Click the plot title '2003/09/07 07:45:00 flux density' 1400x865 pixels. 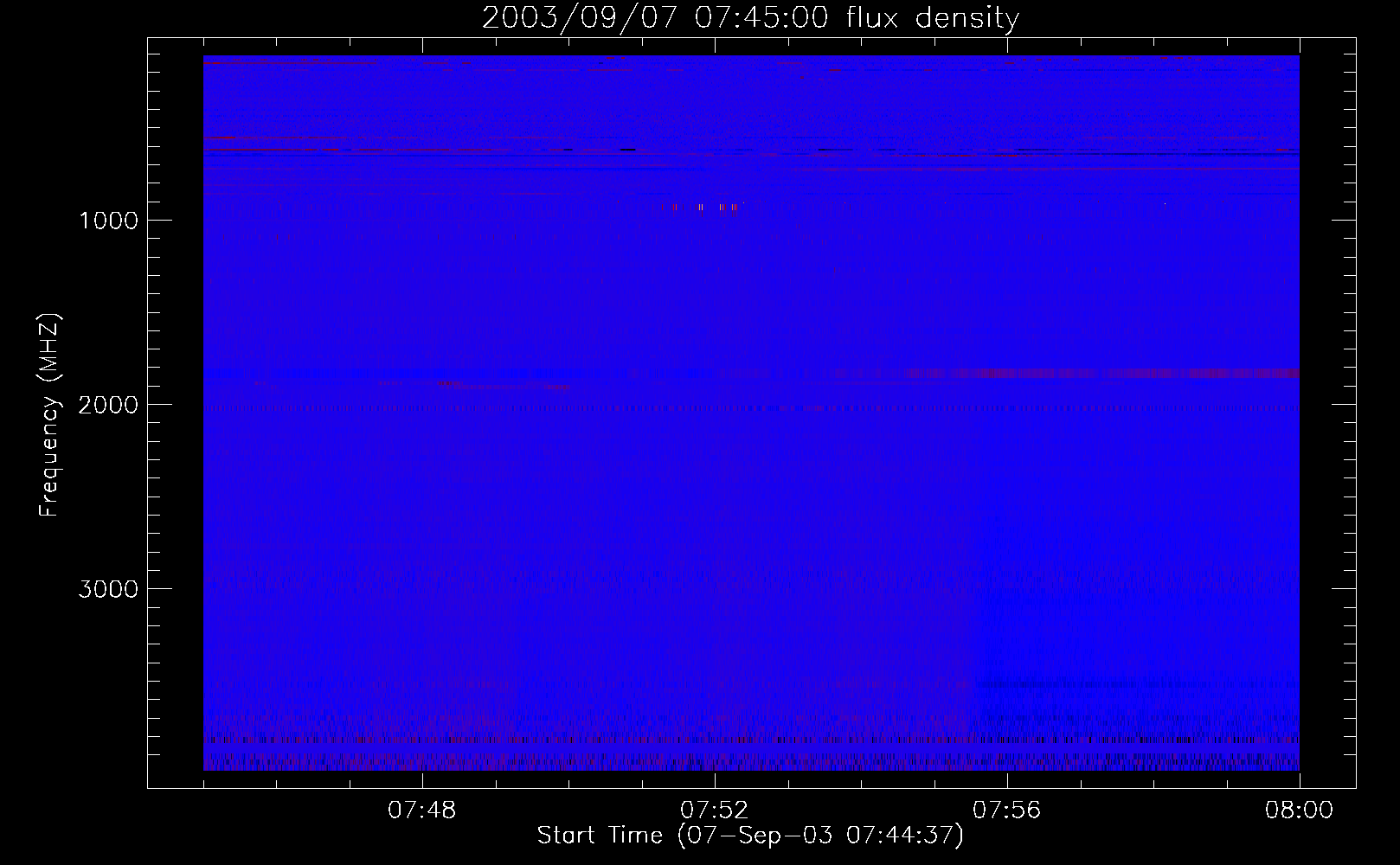coord(750,18)
